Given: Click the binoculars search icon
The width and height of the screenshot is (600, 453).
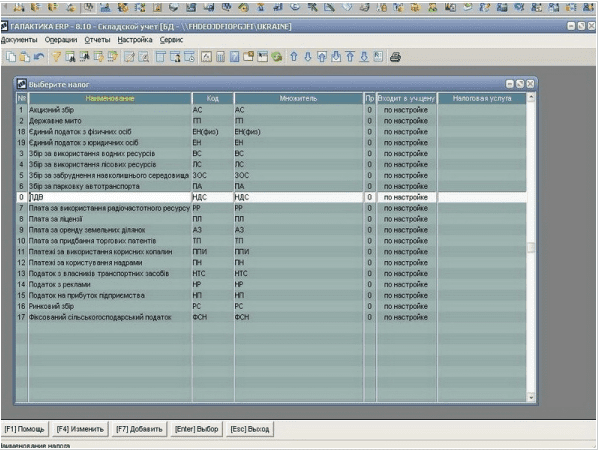Looking at the screenshot, I should click(x=70, y=57).
